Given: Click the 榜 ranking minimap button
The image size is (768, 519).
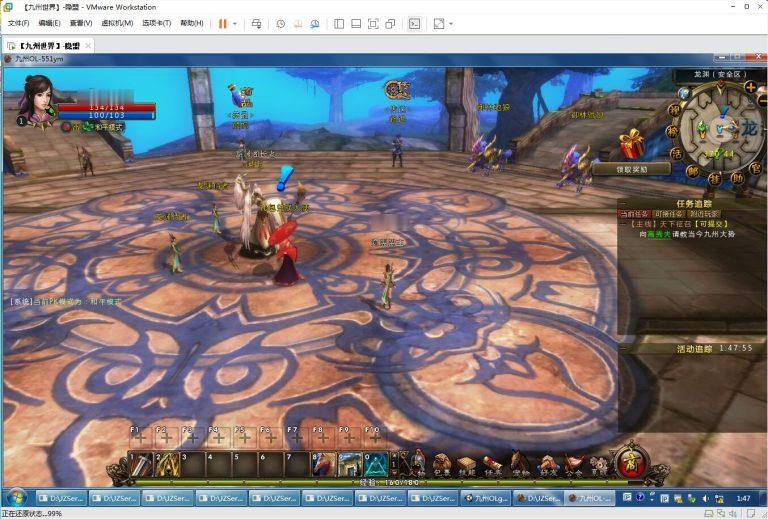Looking at the screenshot, I should 672,131.
